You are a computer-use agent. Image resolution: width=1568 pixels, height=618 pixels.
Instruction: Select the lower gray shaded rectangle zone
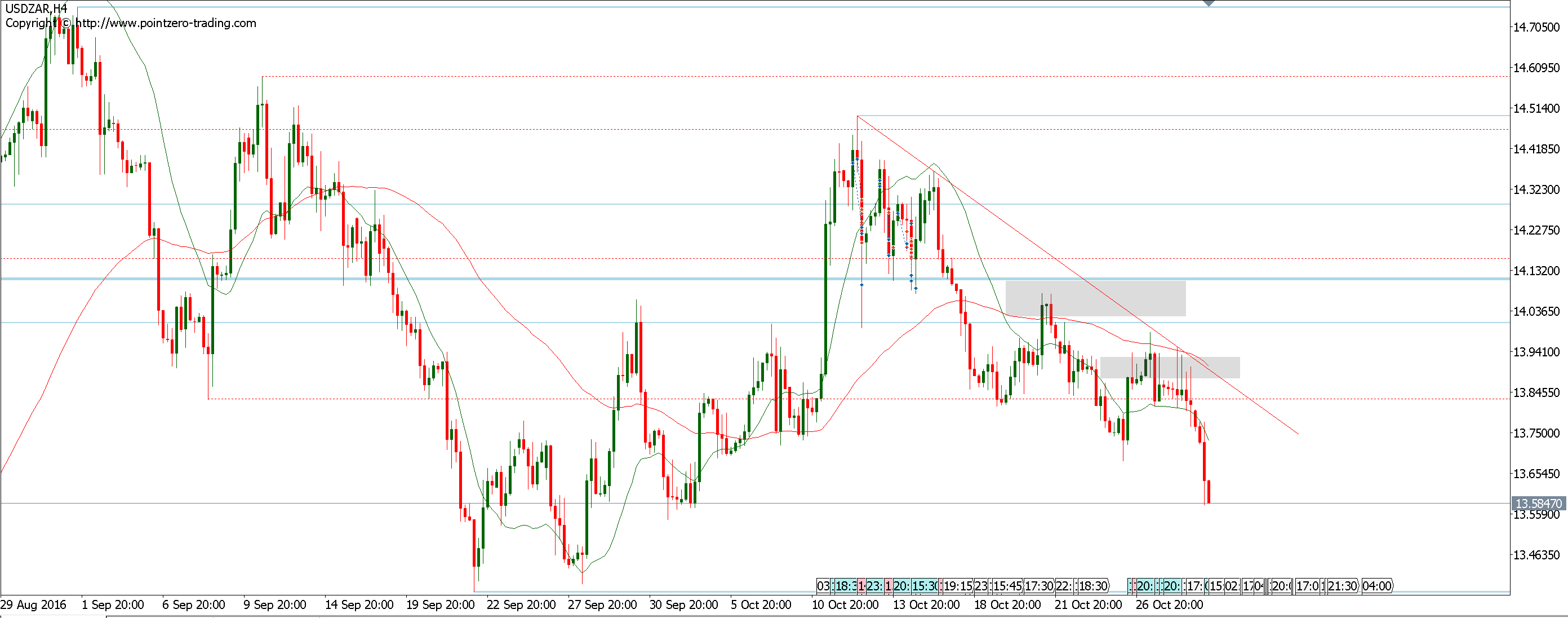[1169, 368]
